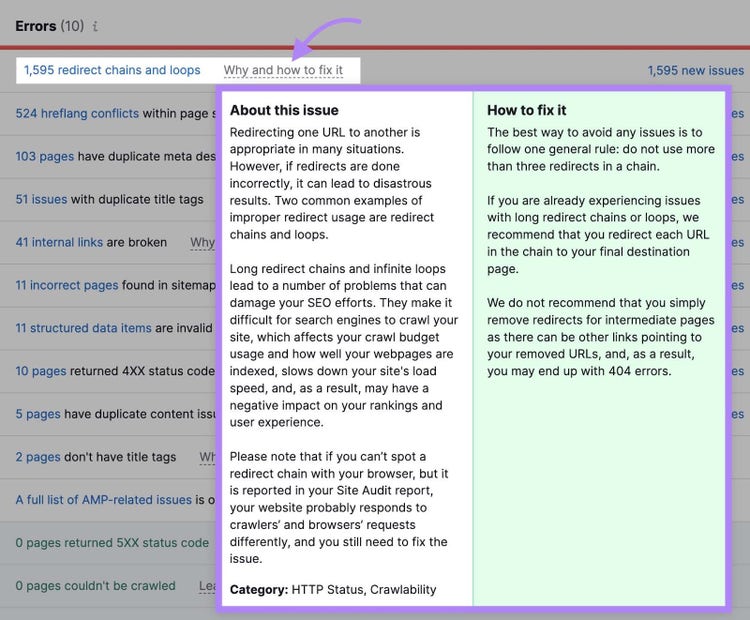Click the 'How to fix it' heading in the popup
This screenshot has height=620, width=750.
coord(526,111)
